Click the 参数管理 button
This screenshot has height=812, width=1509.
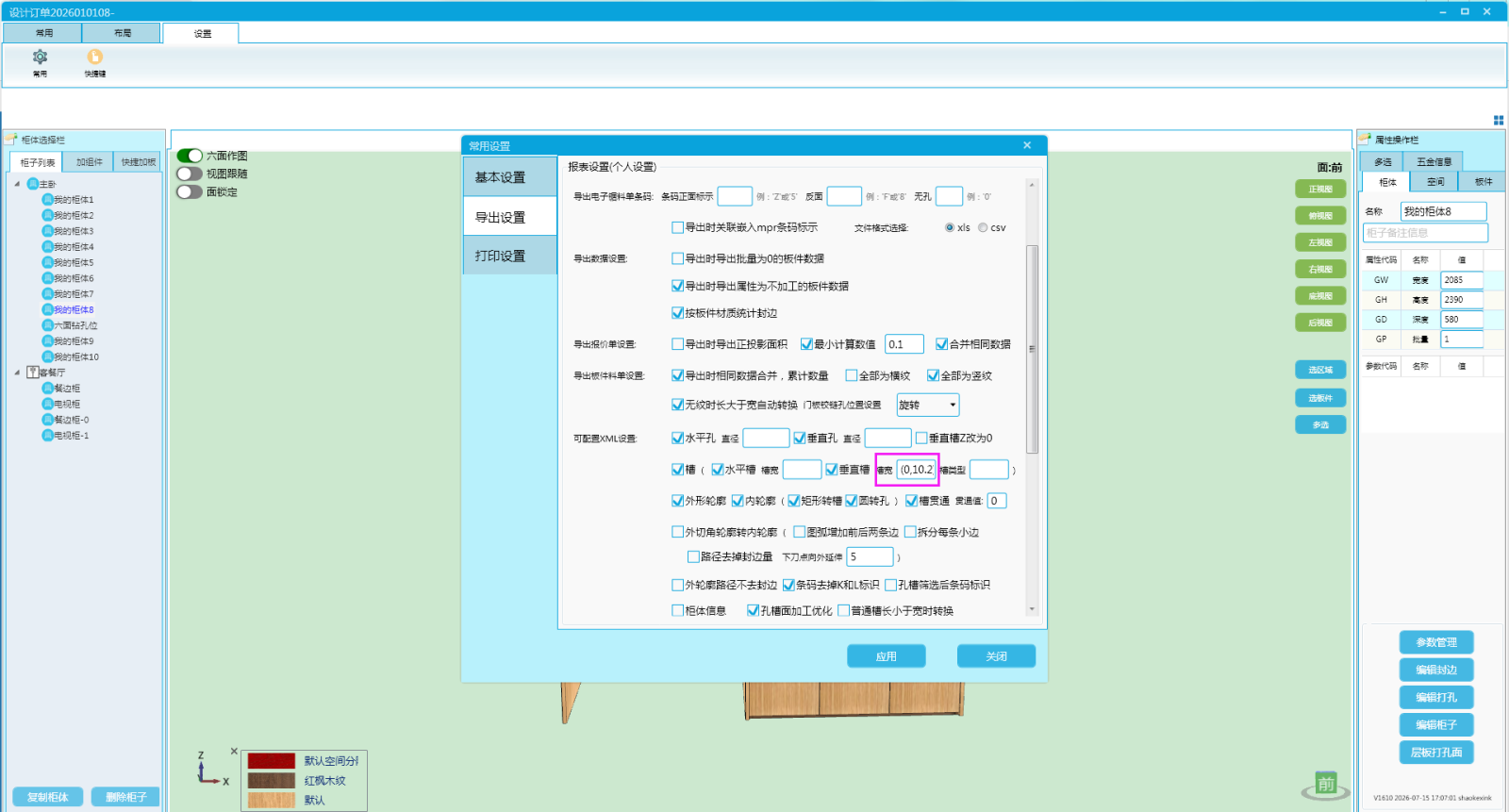pos(1436,642)
